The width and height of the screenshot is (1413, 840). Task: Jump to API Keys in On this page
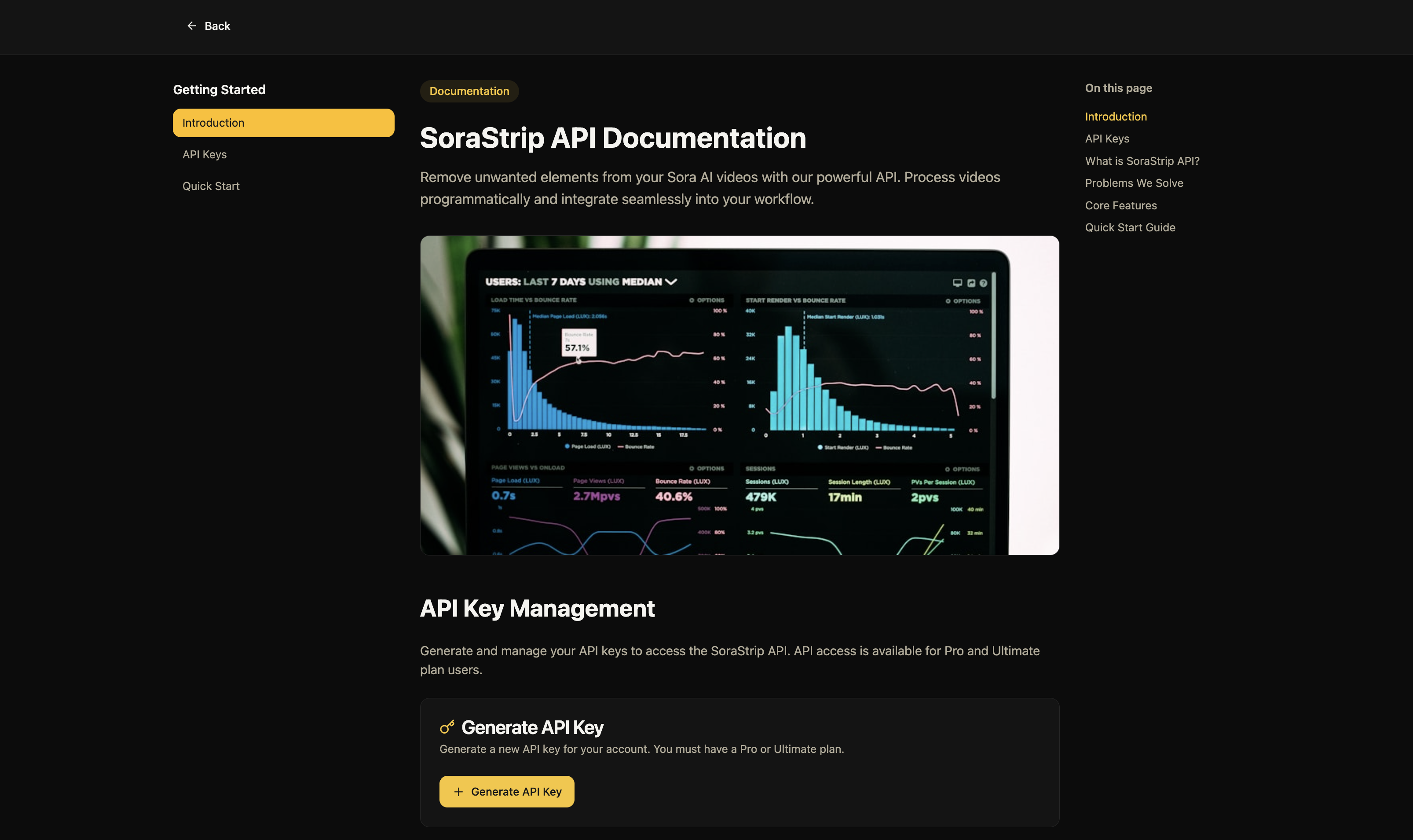[x=1107, y=139]
